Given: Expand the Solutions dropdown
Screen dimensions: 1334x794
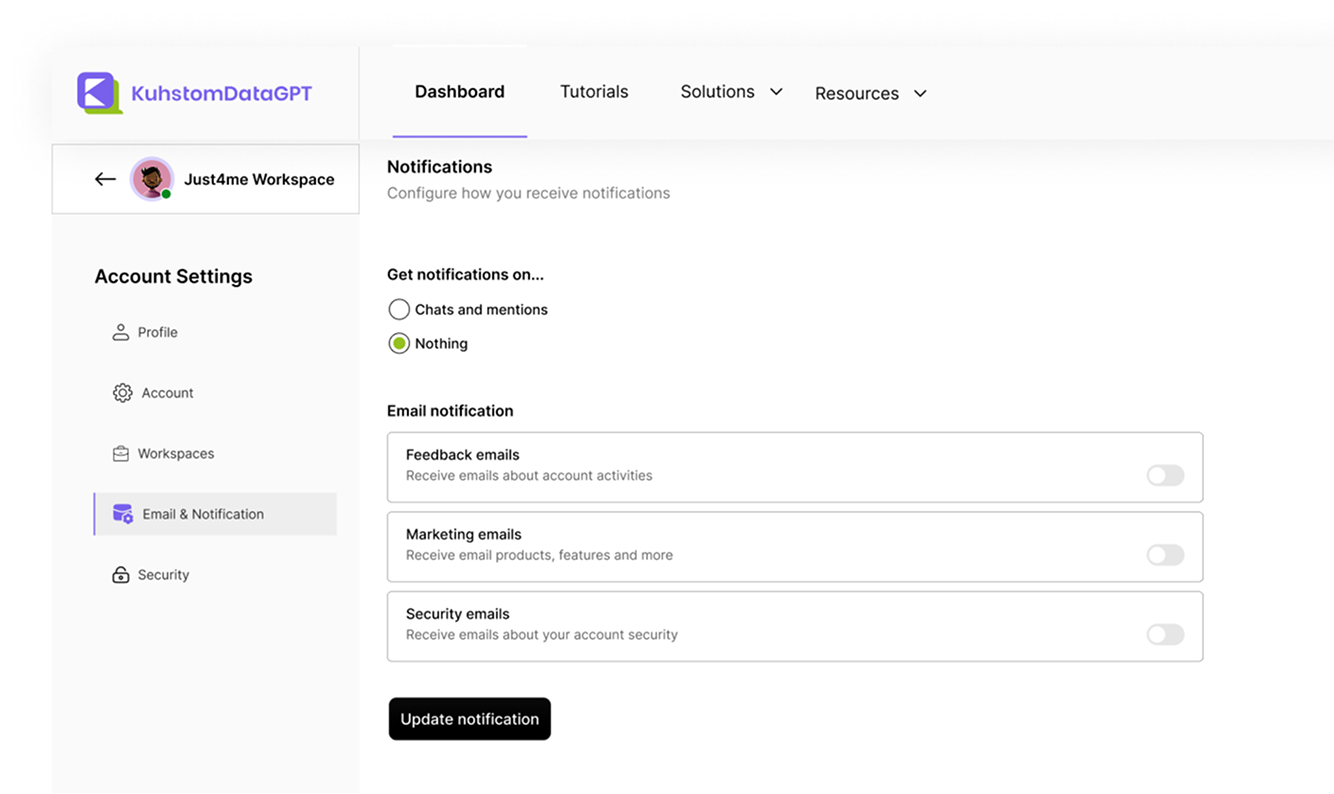Looking at the screenshot, I should (x=730, y=91).
